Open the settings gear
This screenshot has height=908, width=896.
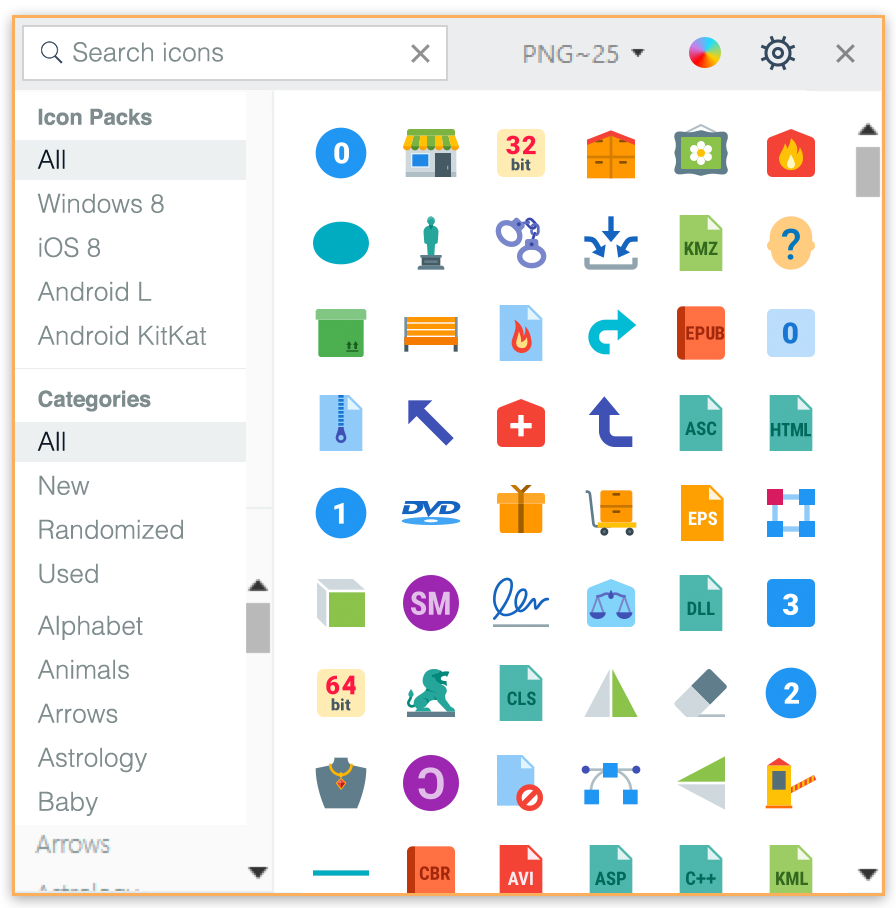coord(778,53)
